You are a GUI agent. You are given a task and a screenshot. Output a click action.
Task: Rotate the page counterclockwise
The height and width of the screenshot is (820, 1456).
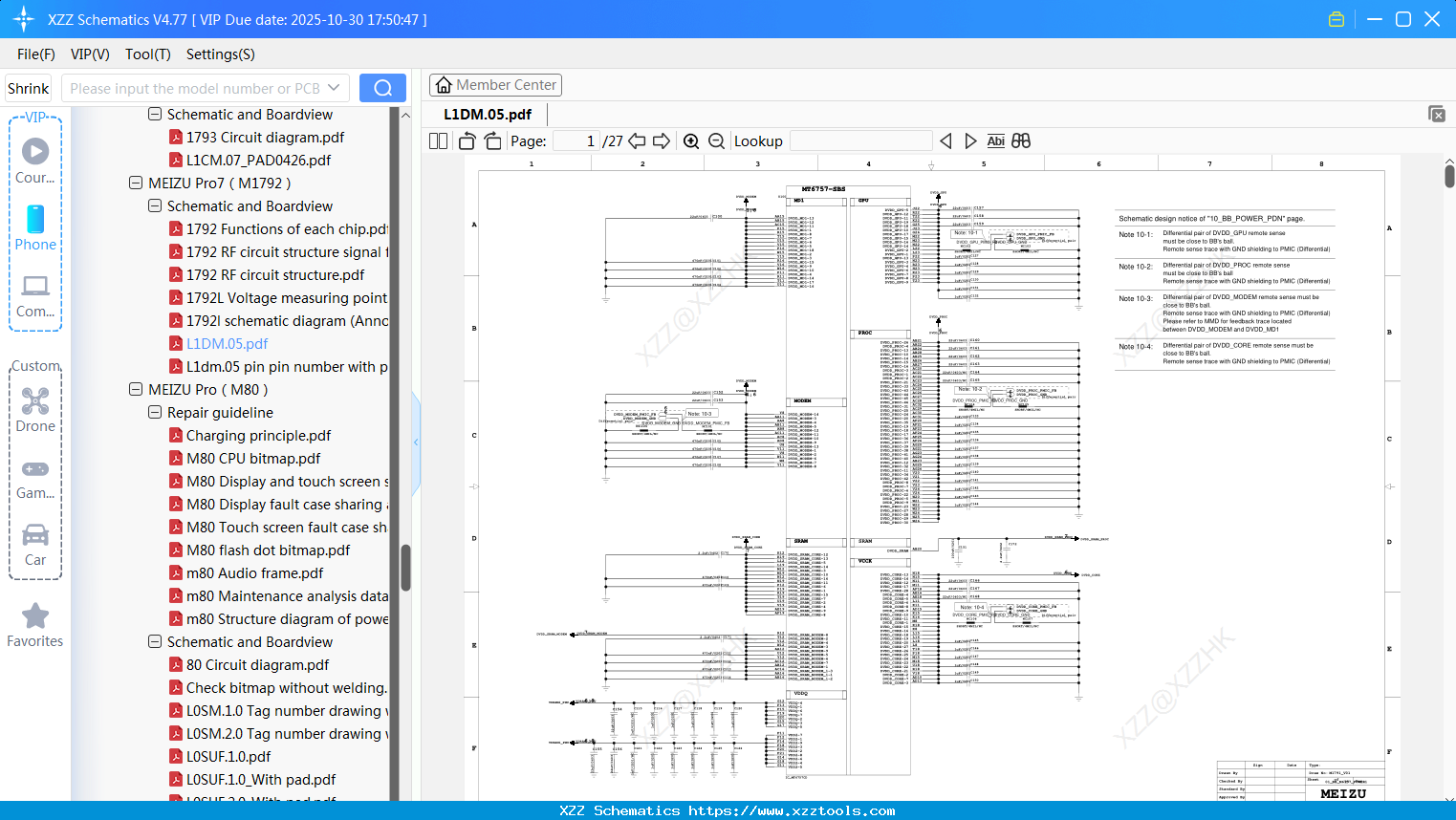click(x=467, y=140)
